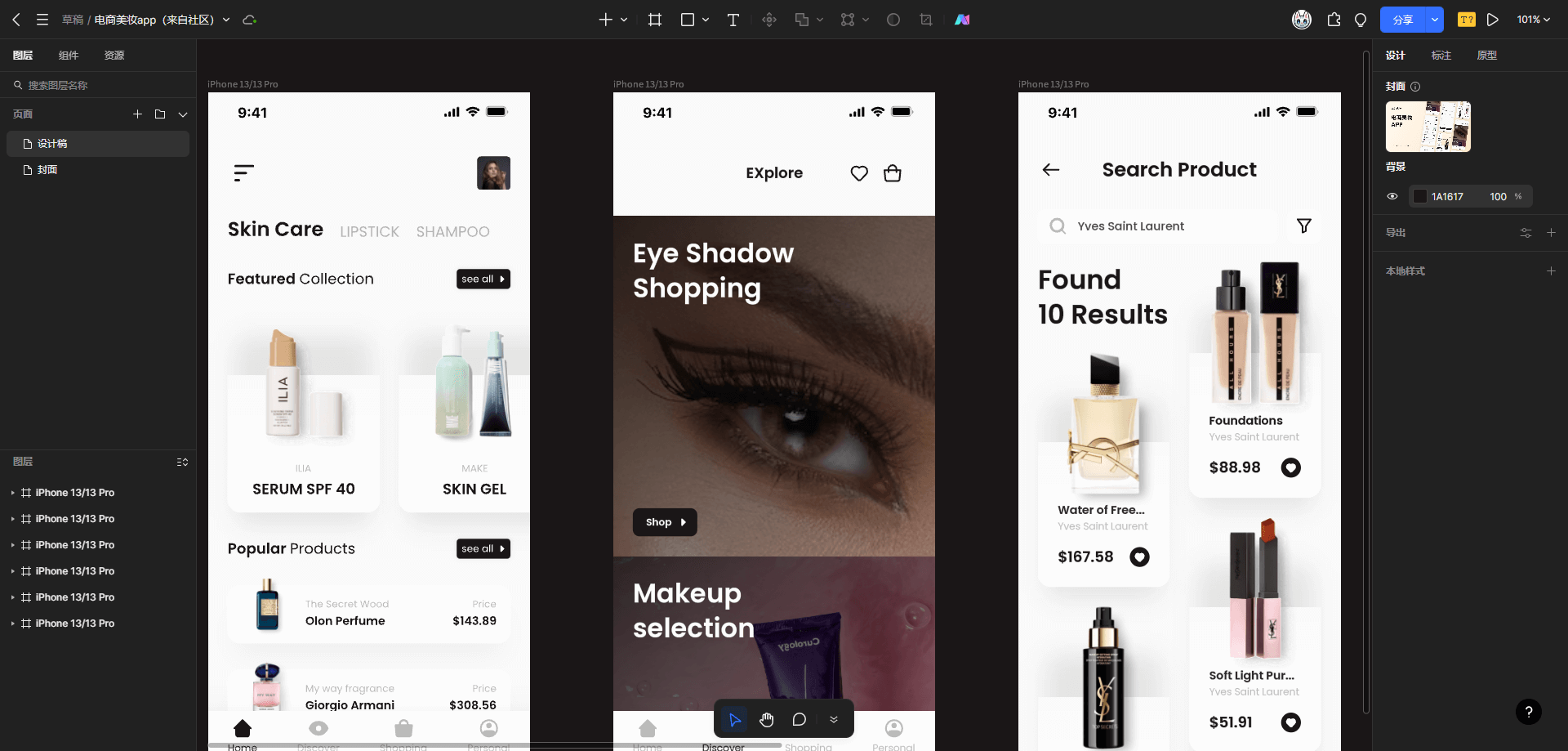The height and width of the screenshot is (751, 1568).
Task: Select the 设计稿 page
Action: (98, 144)
